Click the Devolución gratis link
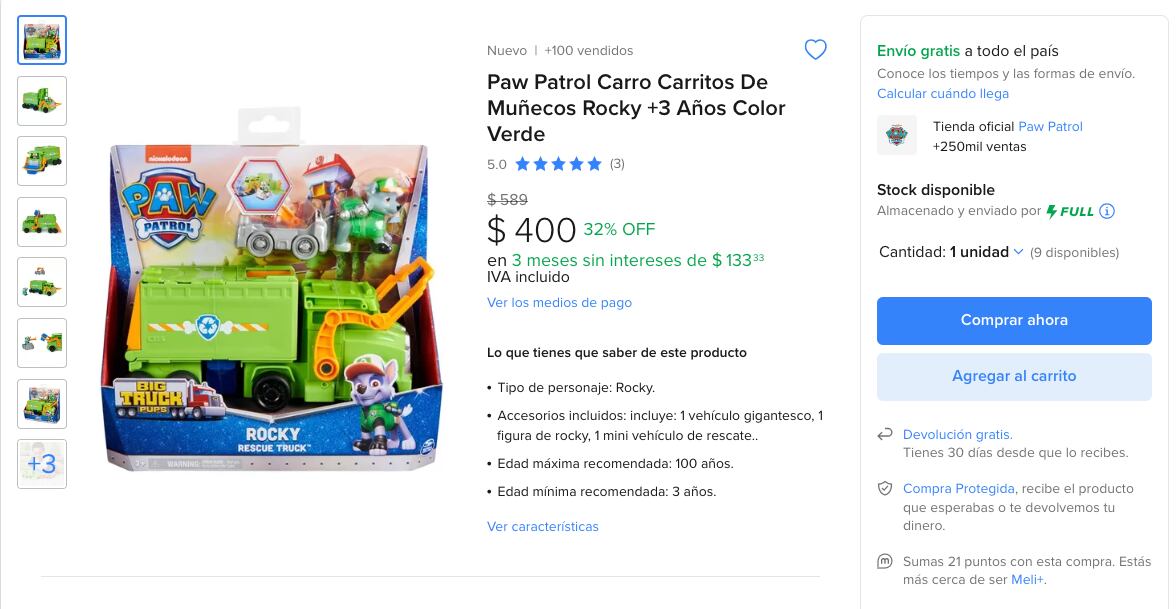1176x609 pixels. point(958,435)
